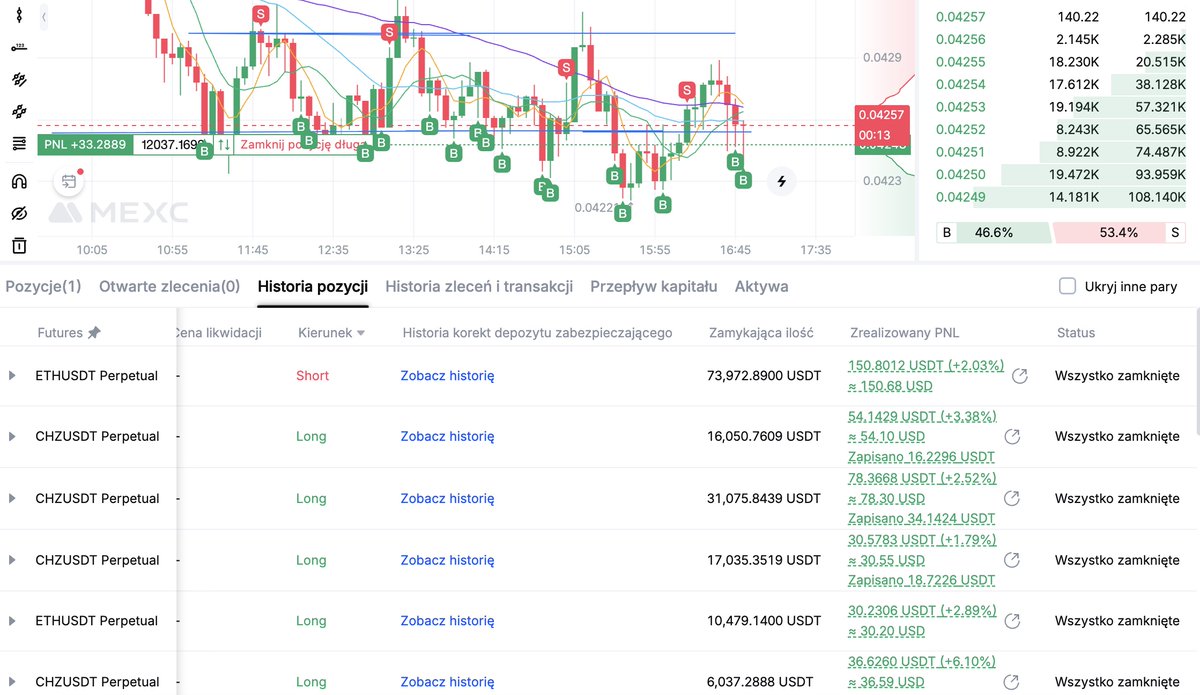
Task: Open Zobacz historię for 31,075.8439 USDT row
Action: (447, 498)
